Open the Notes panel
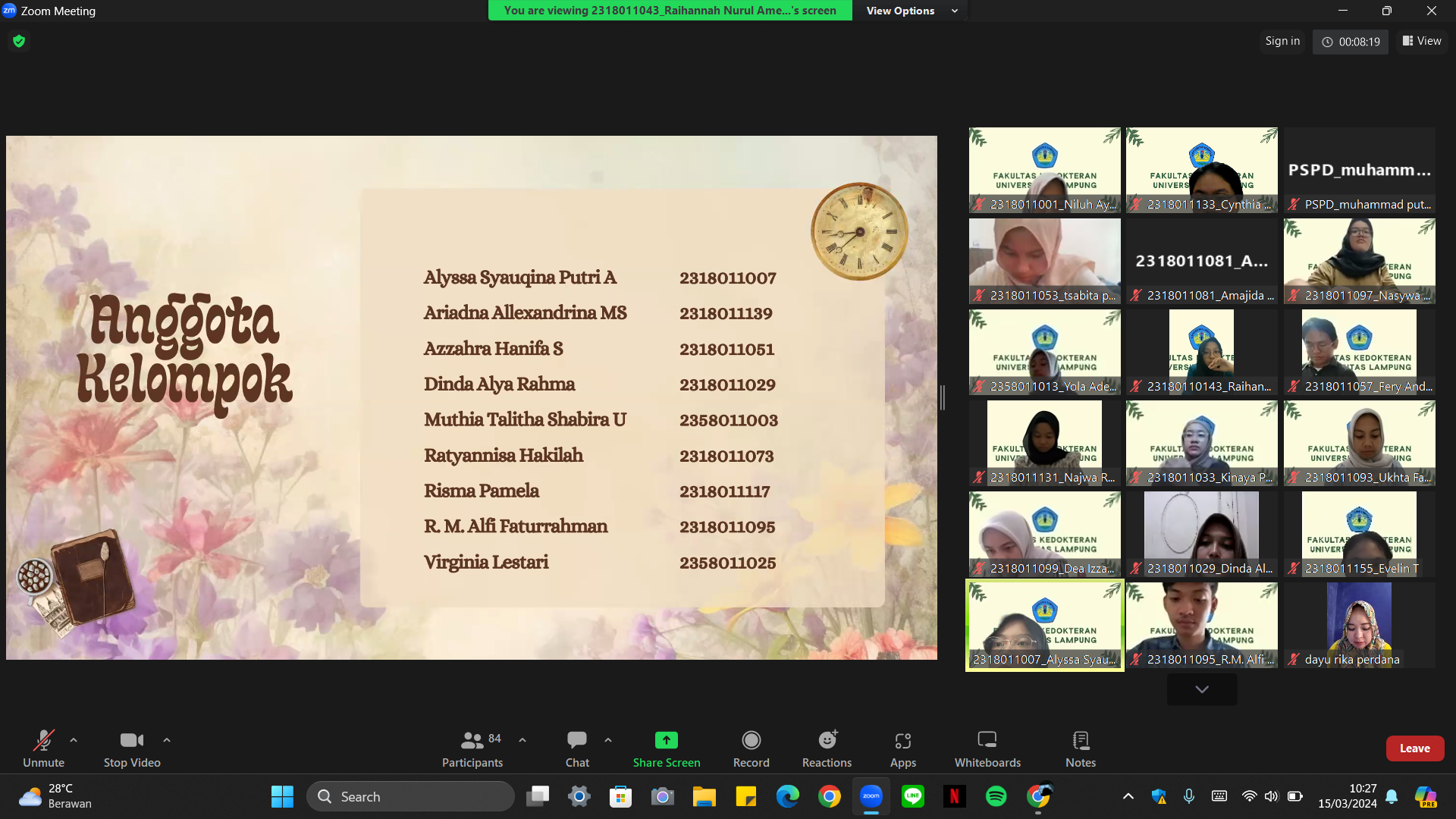 [1081, 748]
